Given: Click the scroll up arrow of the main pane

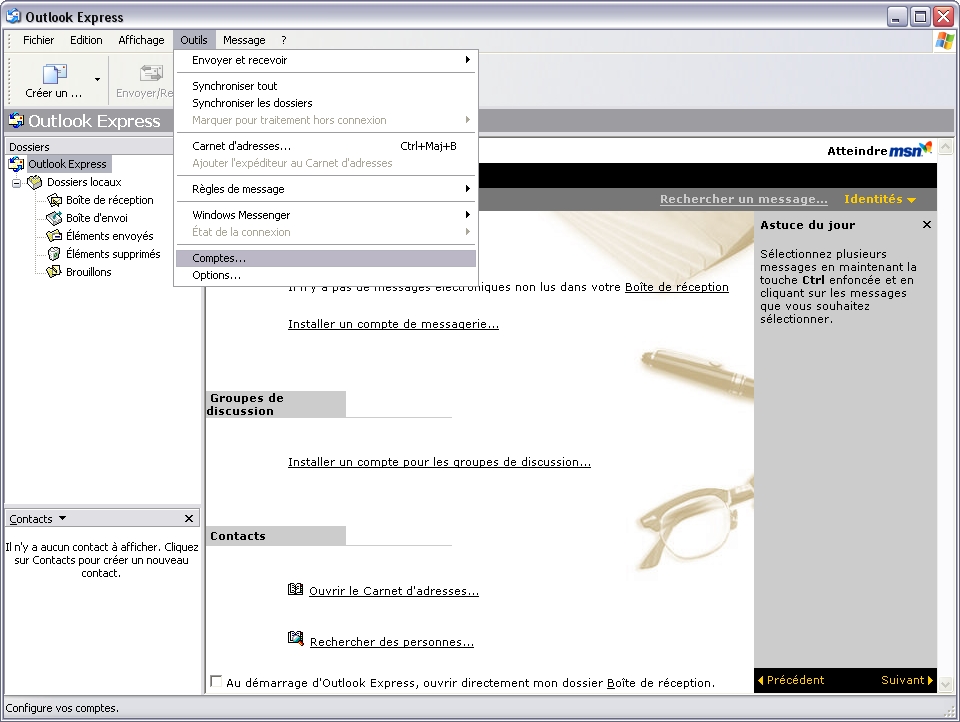Looking at the screenshot, I should 946,147.
